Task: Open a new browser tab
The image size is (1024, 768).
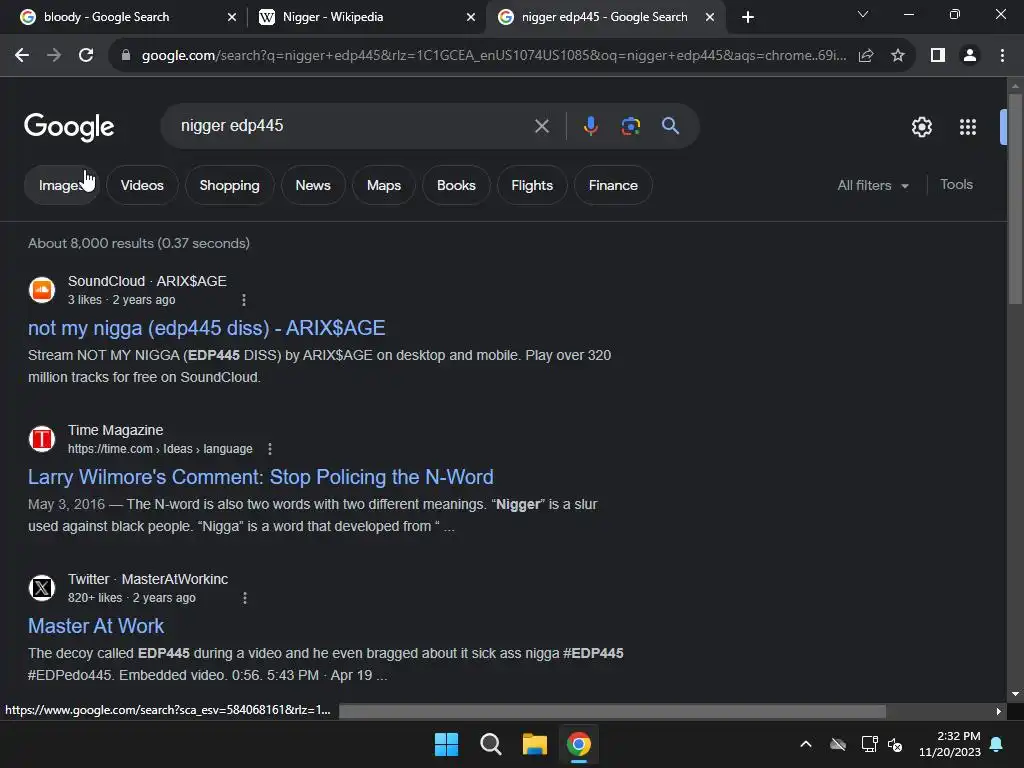Action: click(748, 17)
